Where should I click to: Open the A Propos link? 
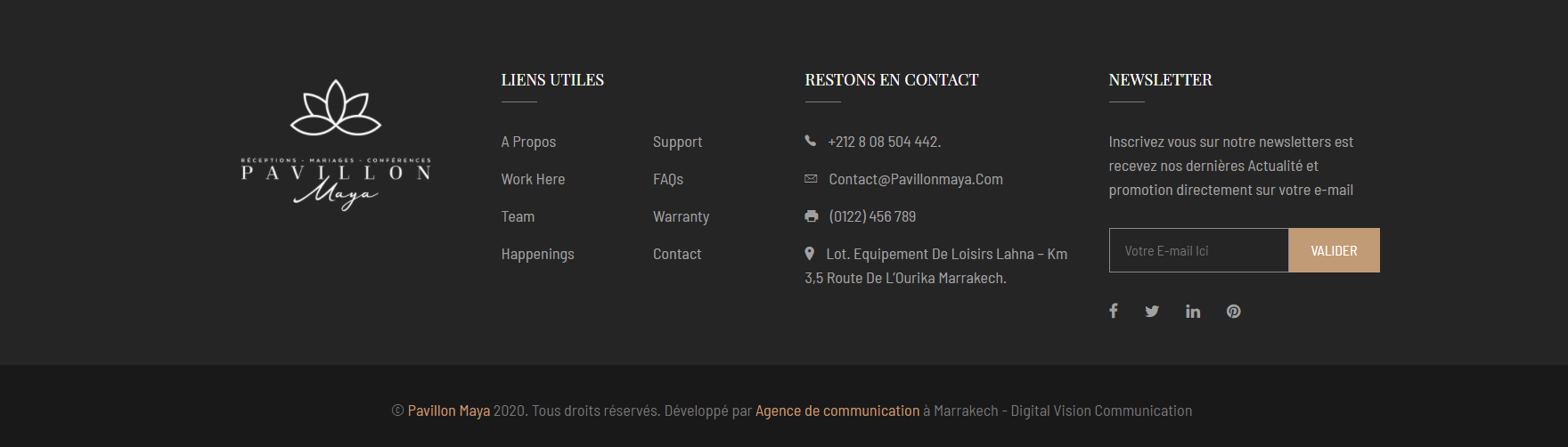point(528,142)
